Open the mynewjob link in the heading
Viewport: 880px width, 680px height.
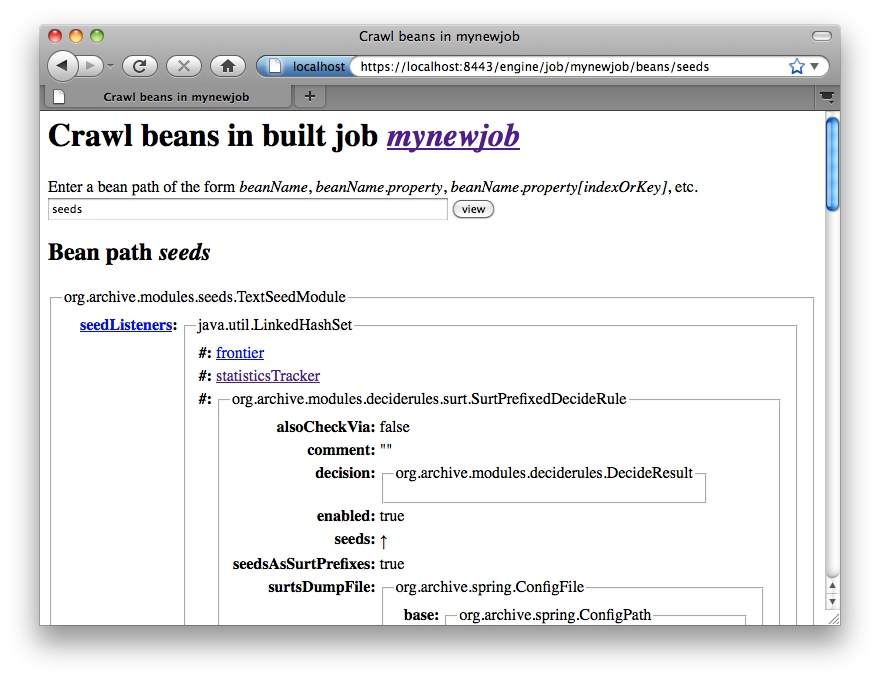click(453, 136)
